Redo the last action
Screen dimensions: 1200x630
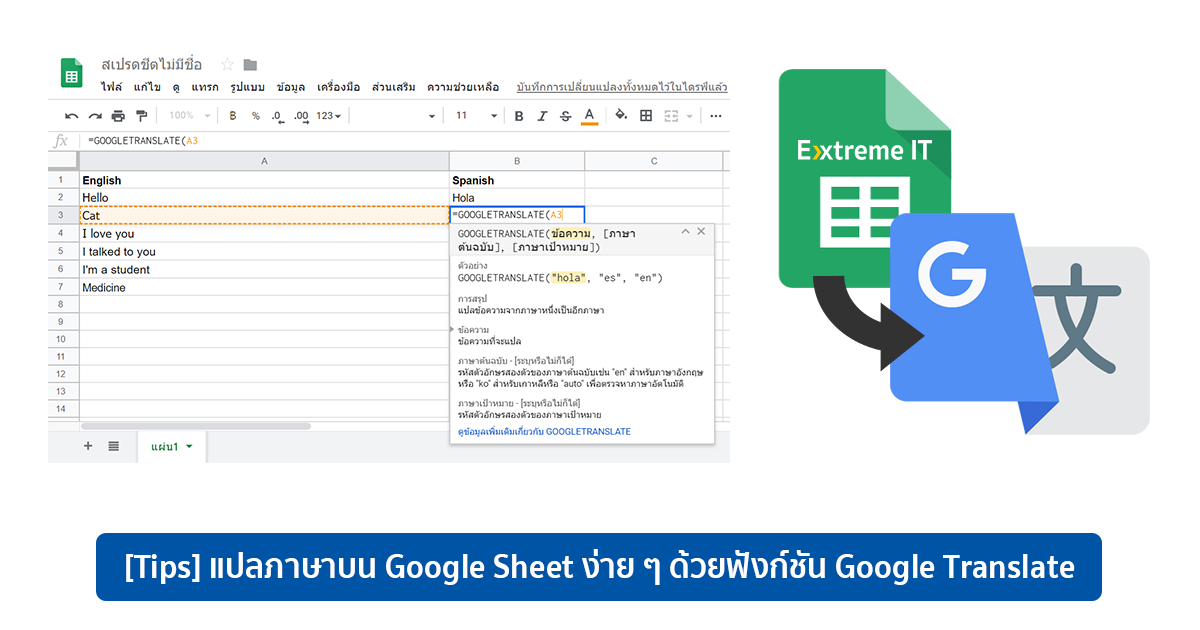click(95, 116)
